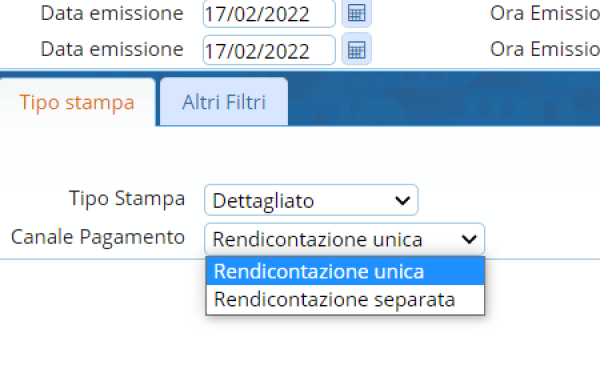Click the second Data emissione label
The height and width of the screenshot is (373, 600).
(112, 49)
